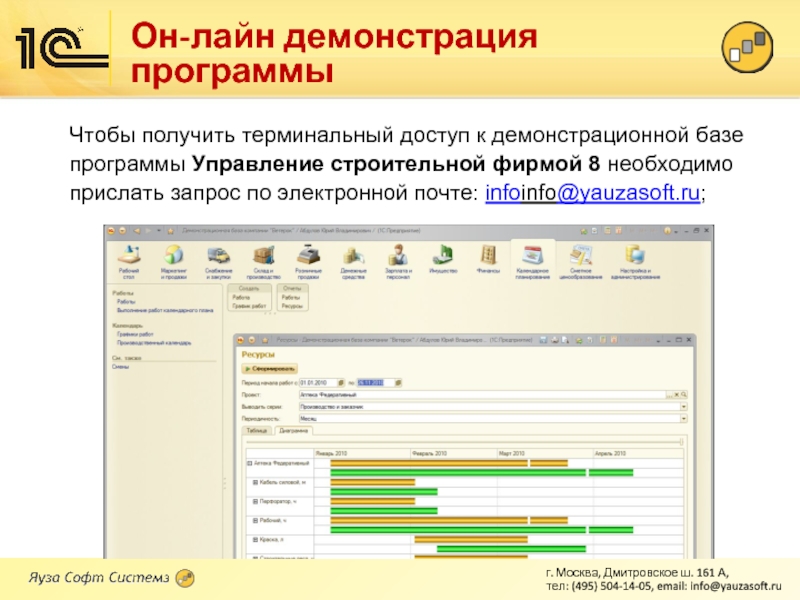Image resolution: width=800 pixels, height=600 pixels.
Task: Click the first orange bar in Аптека Федеративный row
Action: (429, 463)
